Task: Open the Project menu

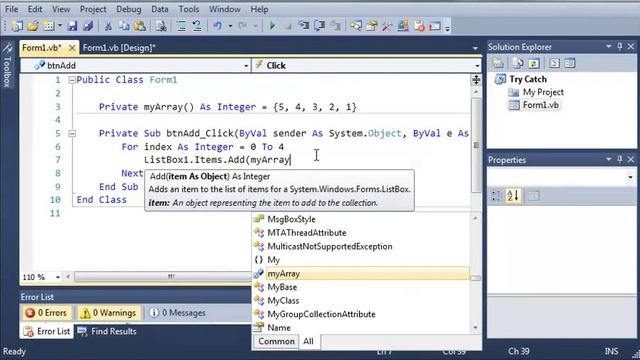Action: click(93, 9)
